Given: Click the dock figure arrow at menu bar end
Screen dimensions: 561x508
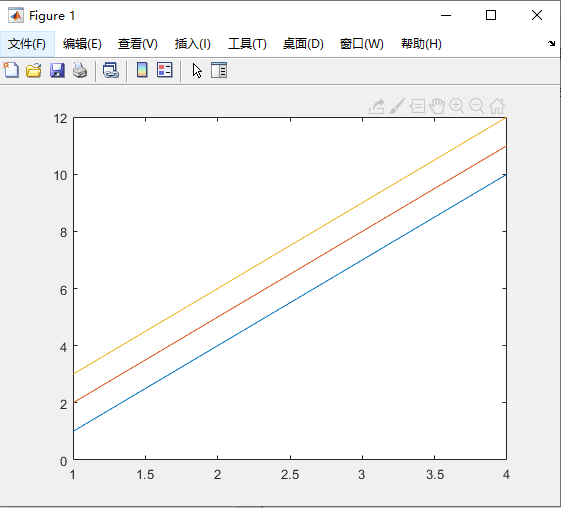Looking at the screenshot, I should [x=551, y=43].
